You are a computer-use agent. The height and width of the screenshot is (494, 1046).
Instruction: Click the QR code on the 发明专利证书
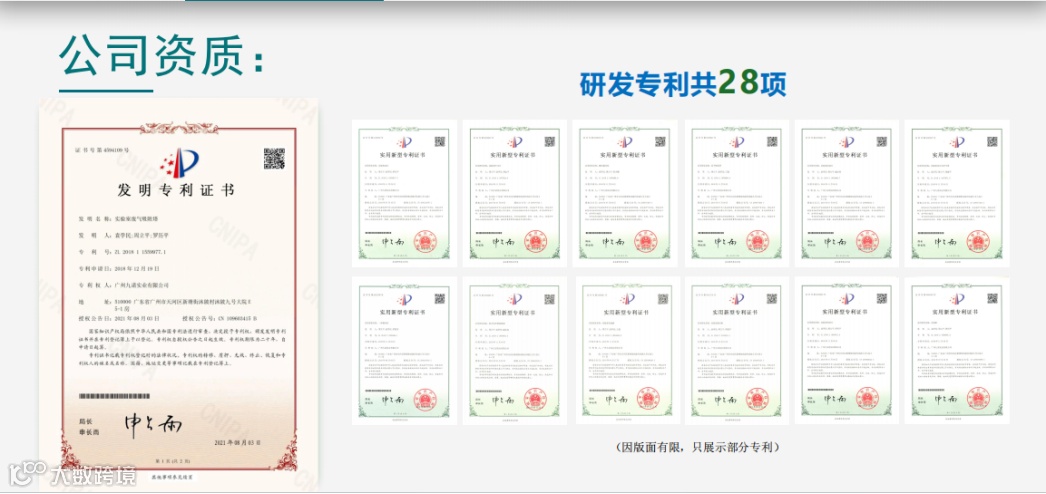coord(274,159)
